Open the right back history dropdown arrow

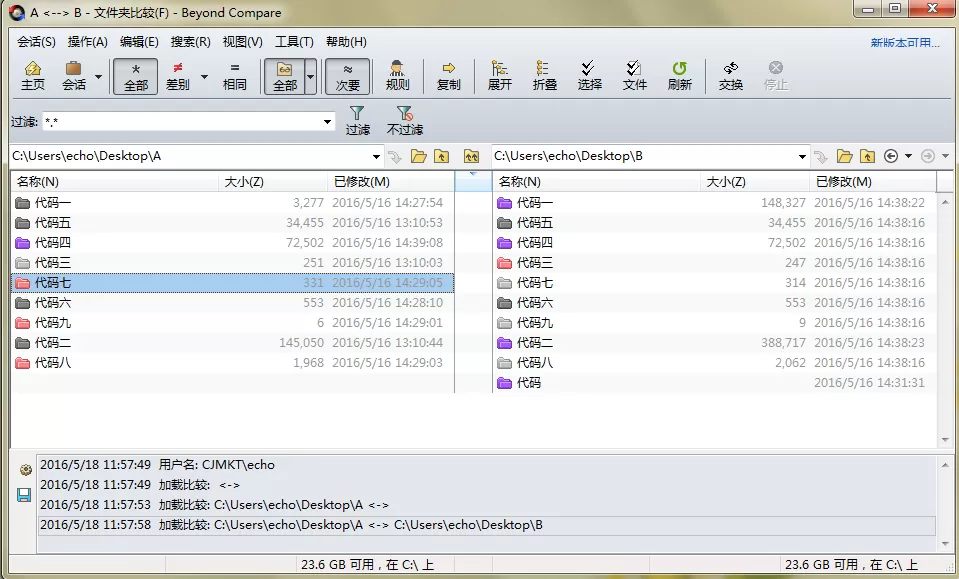pyautogui.click(x=908, y=157)
